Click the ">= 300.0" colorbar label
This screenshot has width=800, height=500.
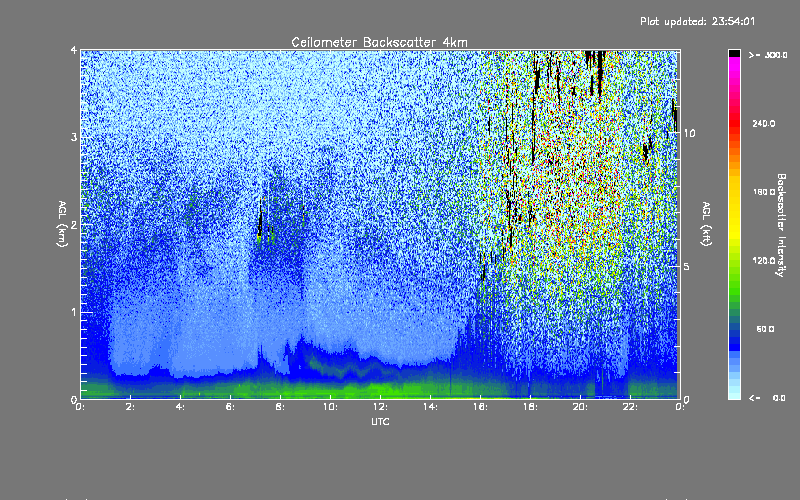(768, 55)
